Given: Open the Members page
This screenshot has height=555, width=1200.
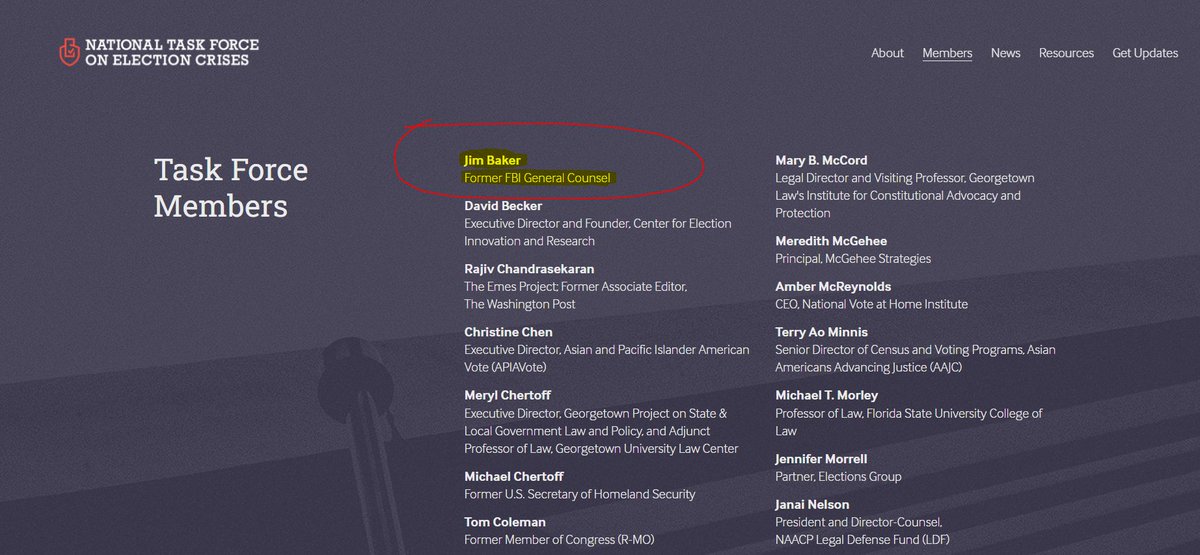Looking at the screenshot, I should coord(947,53).
